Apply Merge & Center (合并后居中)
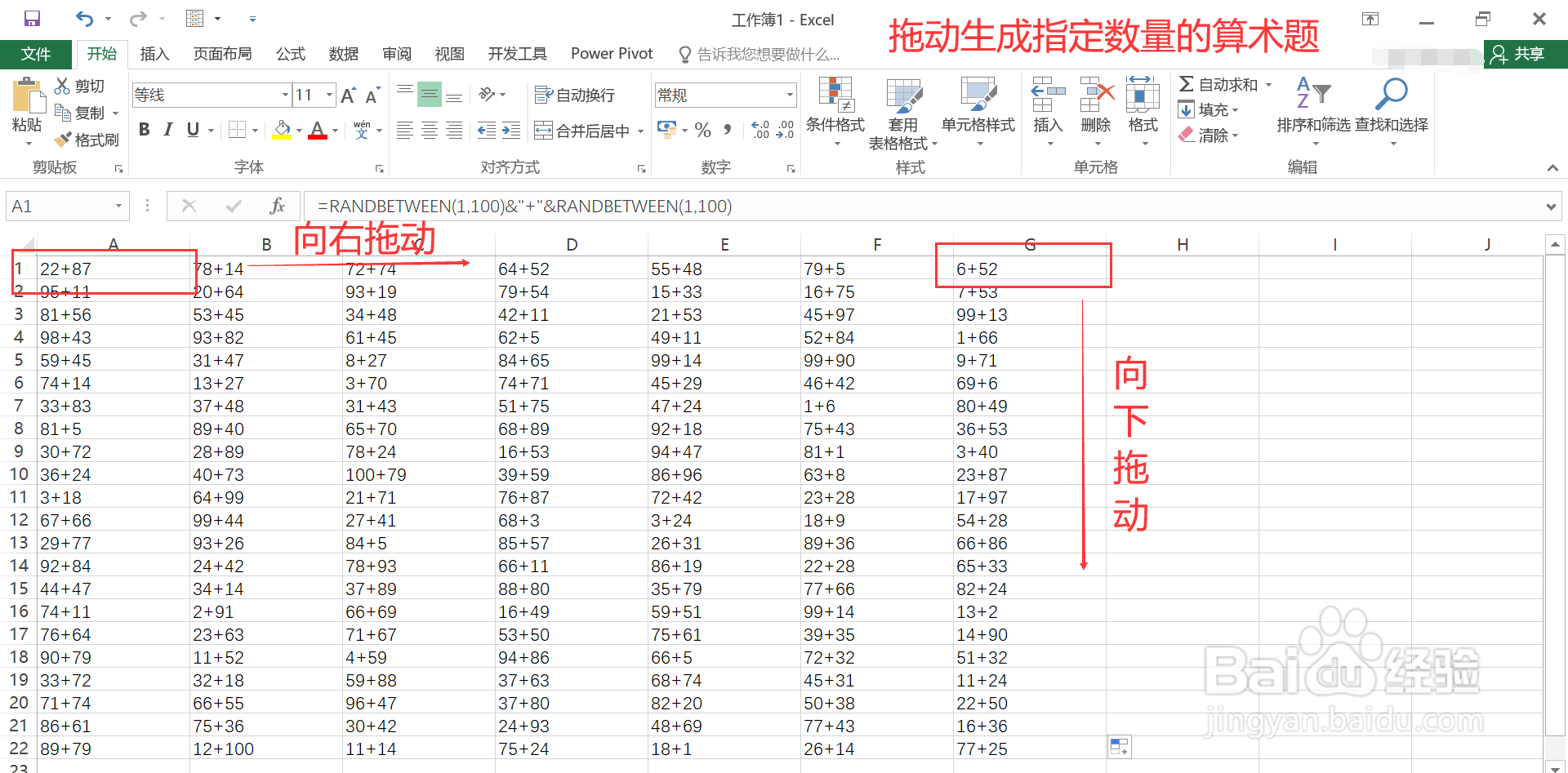The image size is (1568, 773). point(581,130)
